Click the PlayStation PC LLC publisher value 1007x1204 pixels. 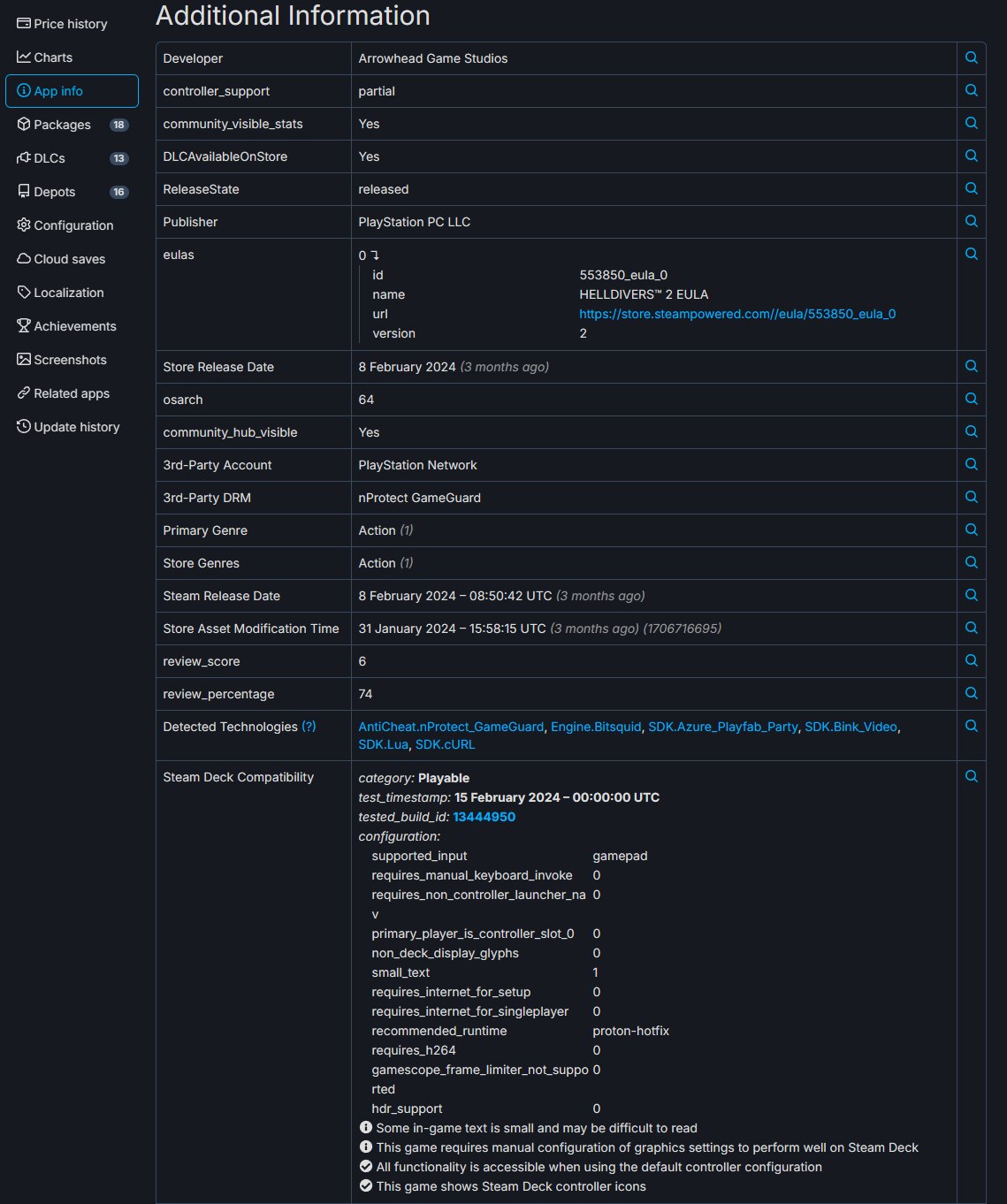[414, 222]
